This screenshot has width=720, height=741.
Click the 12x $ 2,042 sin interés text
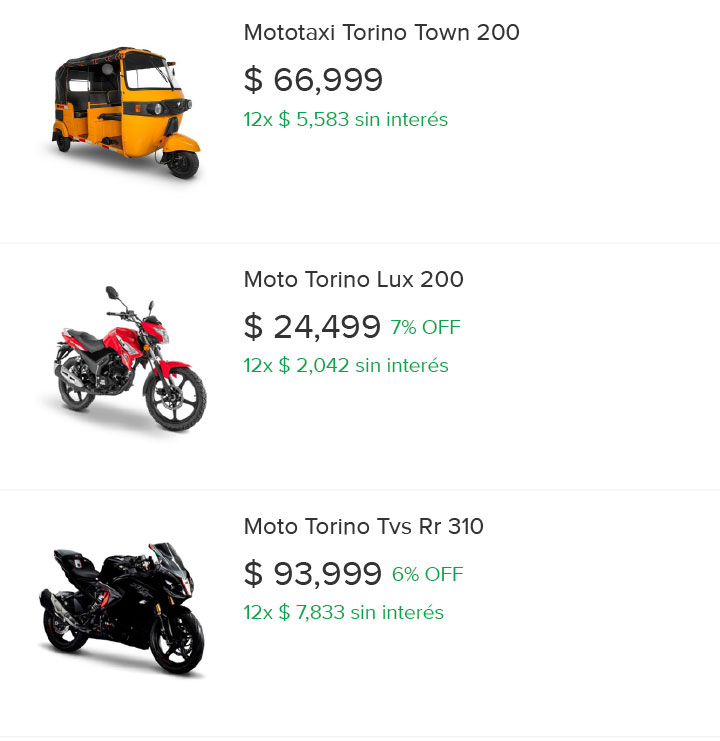346,365
